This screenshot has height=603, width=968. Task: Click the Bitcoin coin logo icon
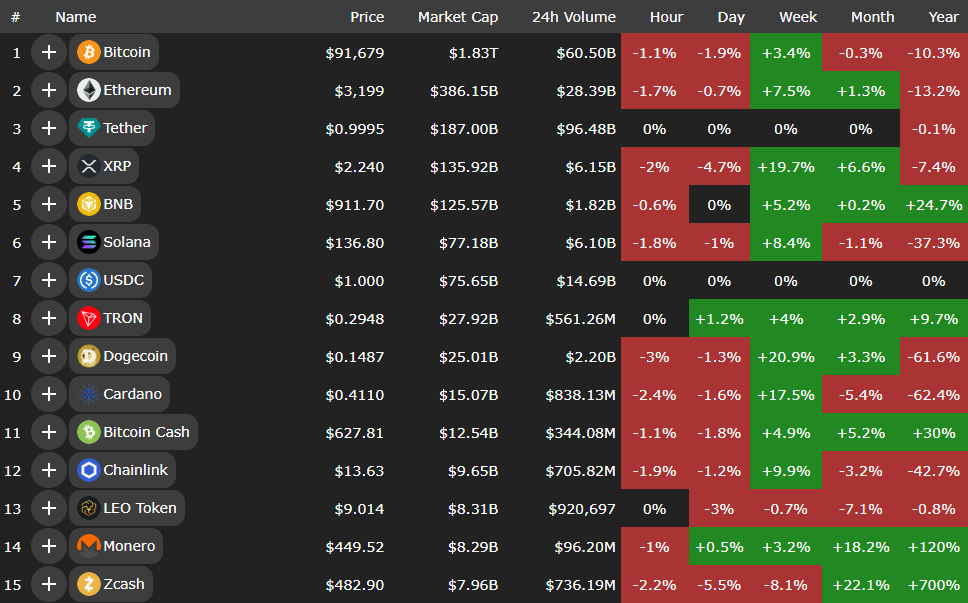tap(88, 52)
